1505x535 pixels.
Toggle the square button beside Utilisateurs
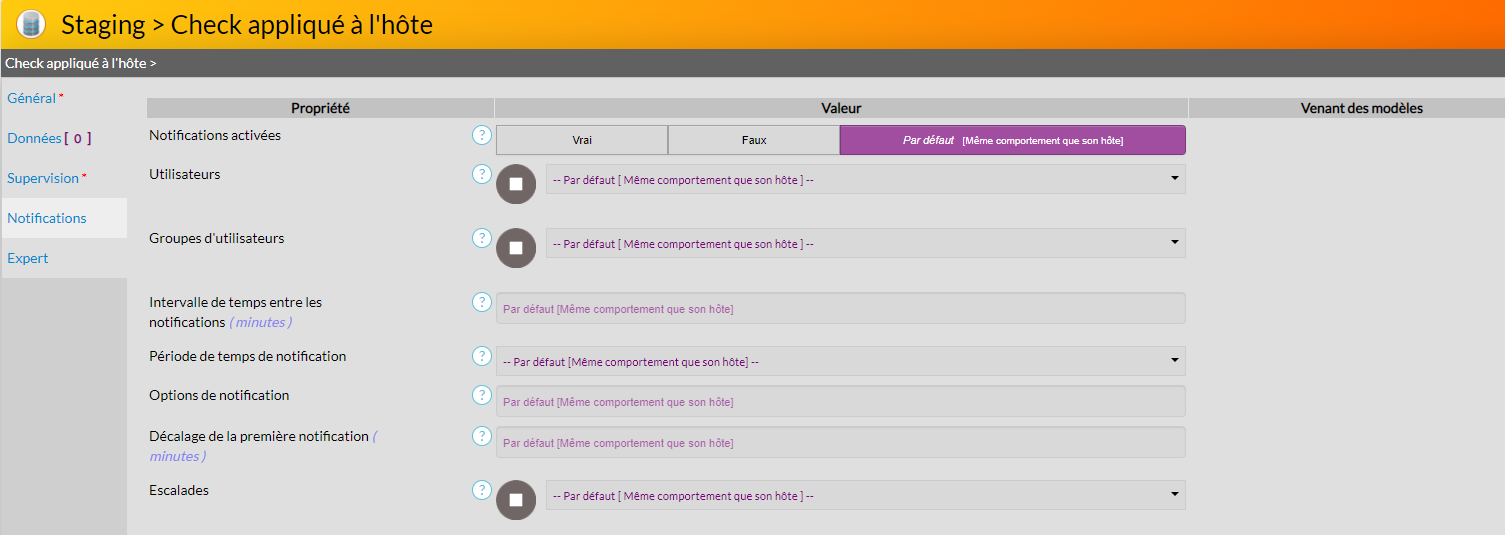[x=516, y=184]
